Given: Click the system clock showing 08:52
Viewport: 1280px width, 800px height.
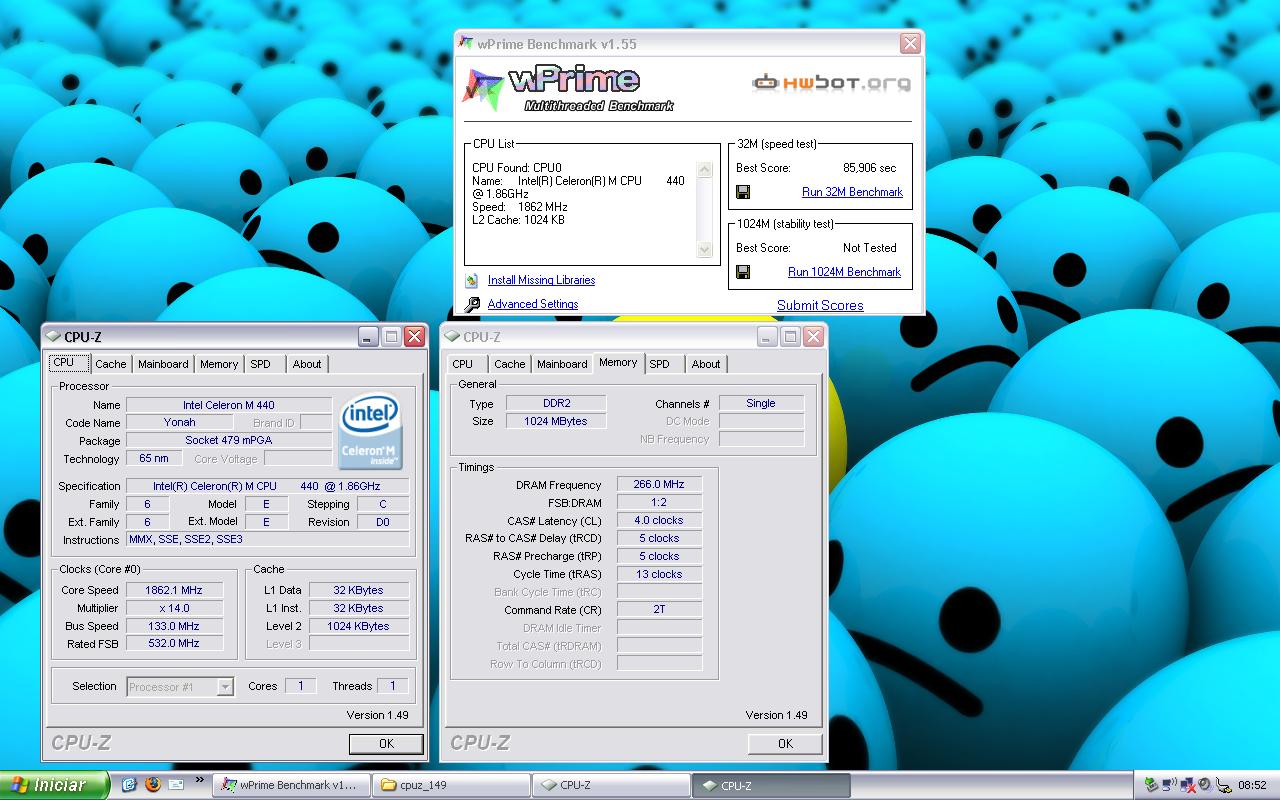Looking at the screenshot, I should click(1252, 785).
